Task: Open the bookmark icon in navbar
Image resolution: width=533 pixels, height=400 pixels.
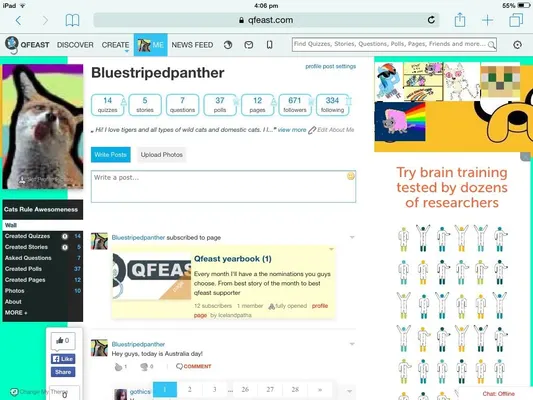Action: (270, 45)
